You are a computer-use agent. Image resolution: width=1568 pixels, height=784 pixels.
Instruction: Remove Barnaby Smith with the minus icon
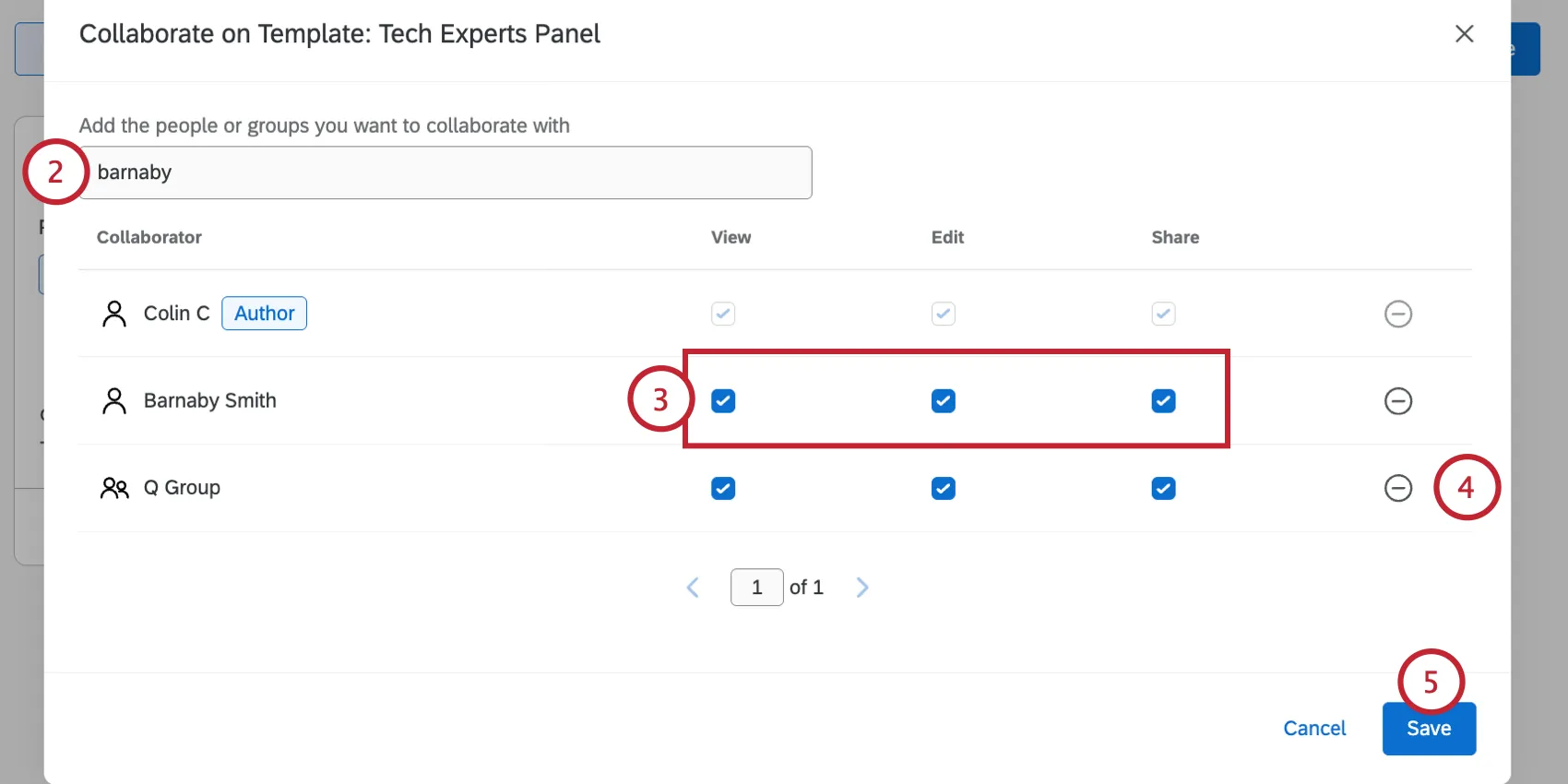coord(1398,400)
